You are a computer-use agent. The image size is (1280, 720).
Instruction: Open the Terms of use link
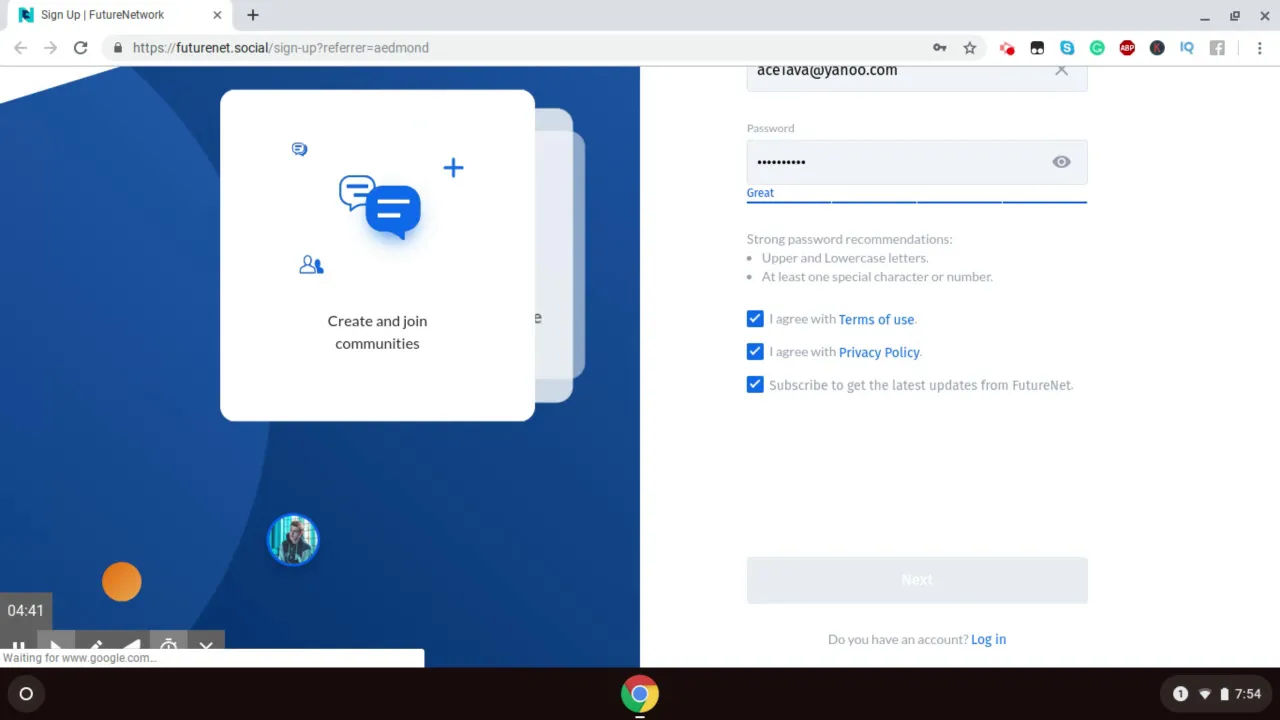pyautogui.click(x=876, y=320)
